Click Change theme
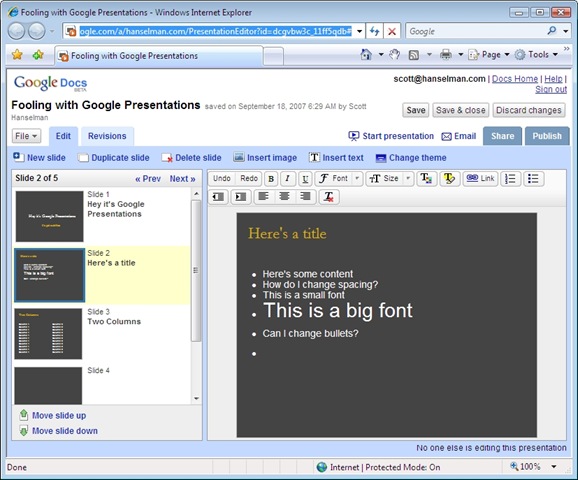 click(x=411, y=158)
